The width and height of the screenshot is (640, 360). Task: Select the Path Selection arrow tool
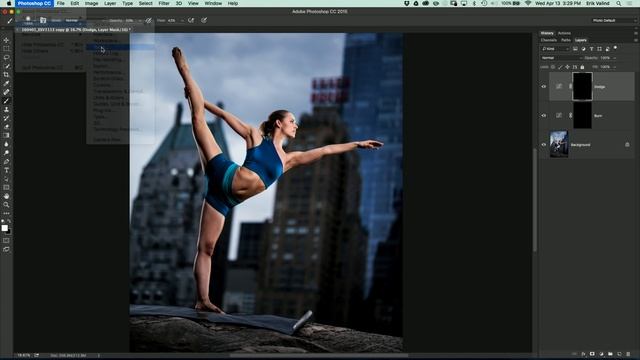(x=6, y=179)
